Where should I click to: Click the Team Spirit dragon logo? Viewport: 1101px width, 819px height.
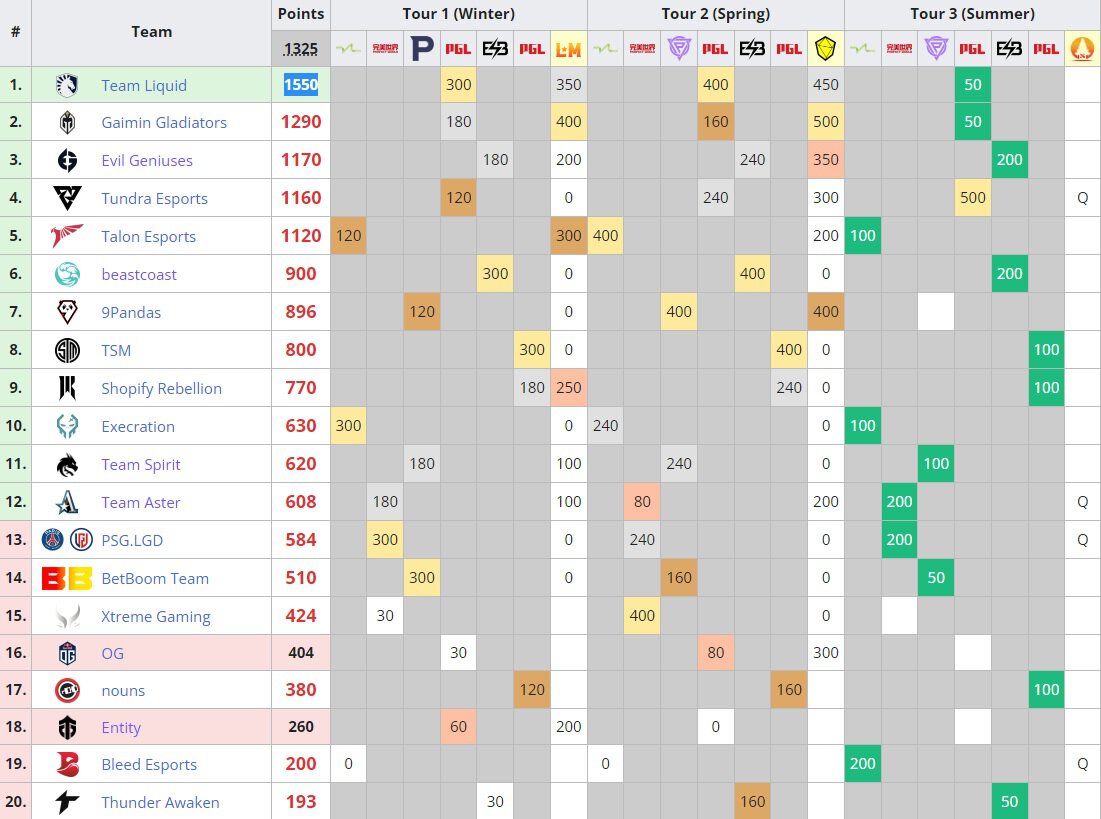coord(67,464)
